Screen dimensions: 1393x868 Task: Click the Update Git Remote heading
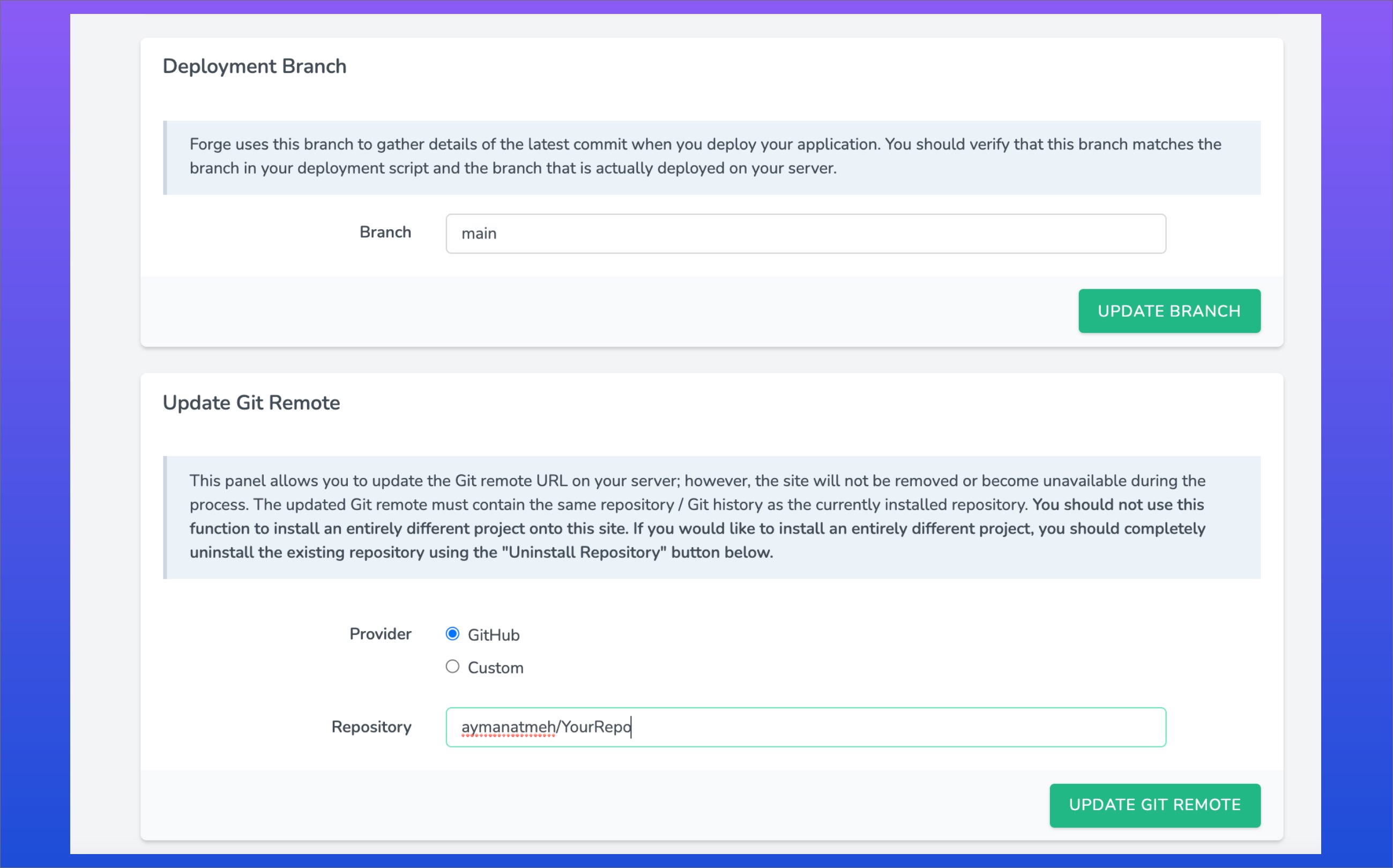click(251, 403)
